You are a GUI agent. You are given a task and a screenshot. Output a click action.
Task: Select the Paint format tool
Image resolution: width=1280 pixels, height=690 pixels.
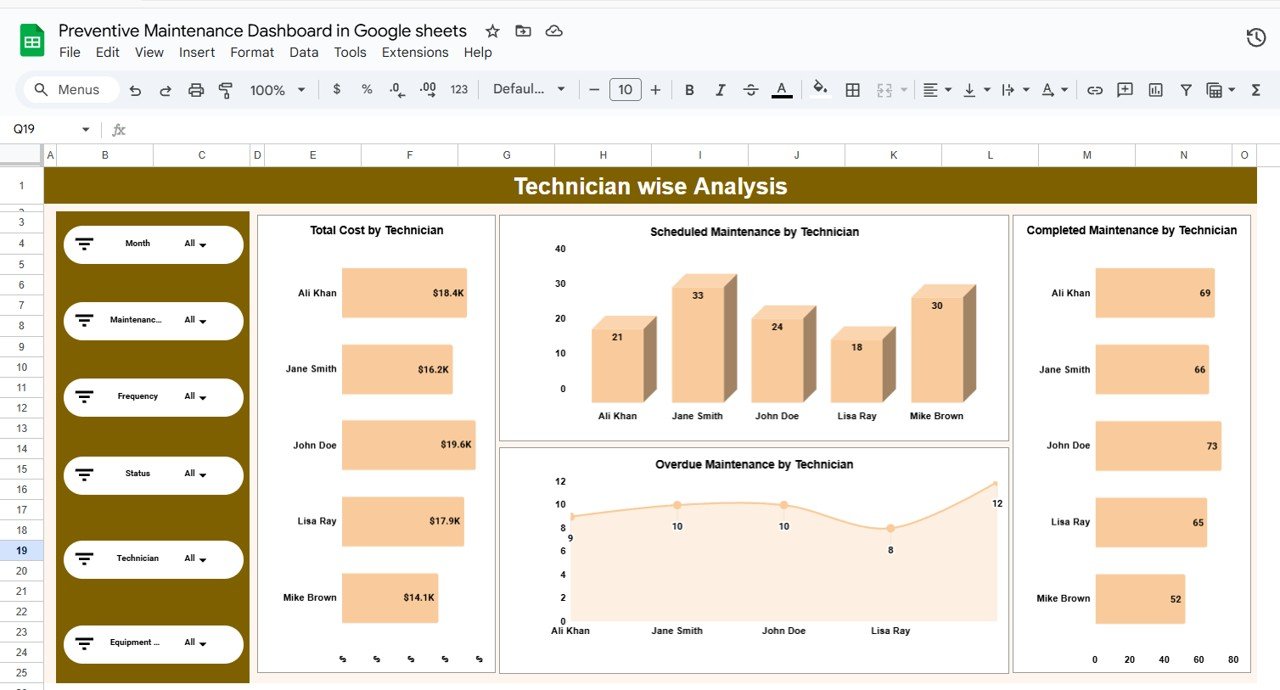226,90
